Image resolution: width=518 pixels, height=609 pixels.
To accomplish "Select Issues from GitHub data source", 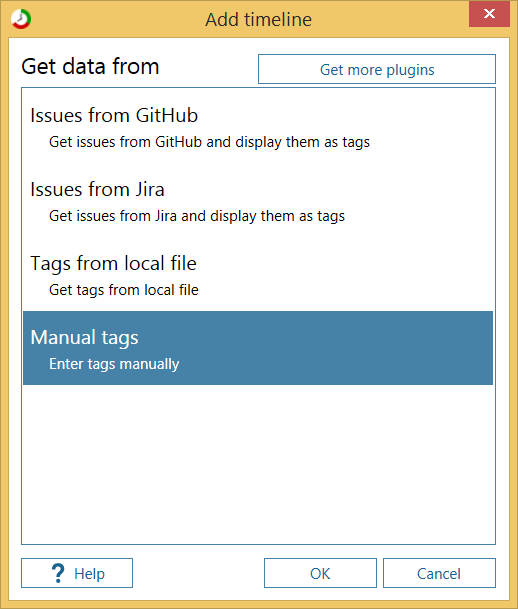I will pyautogui.click(x=258, y=126).
